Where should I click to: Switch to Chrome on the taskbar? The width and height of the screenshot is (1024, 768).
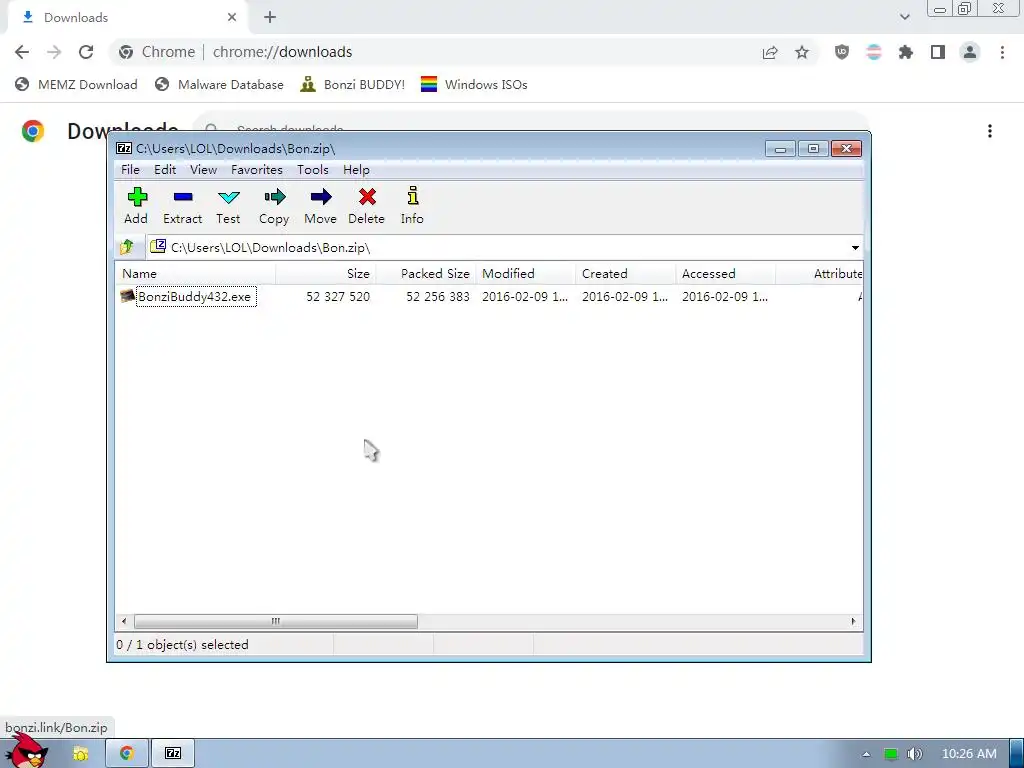point(127,754)
